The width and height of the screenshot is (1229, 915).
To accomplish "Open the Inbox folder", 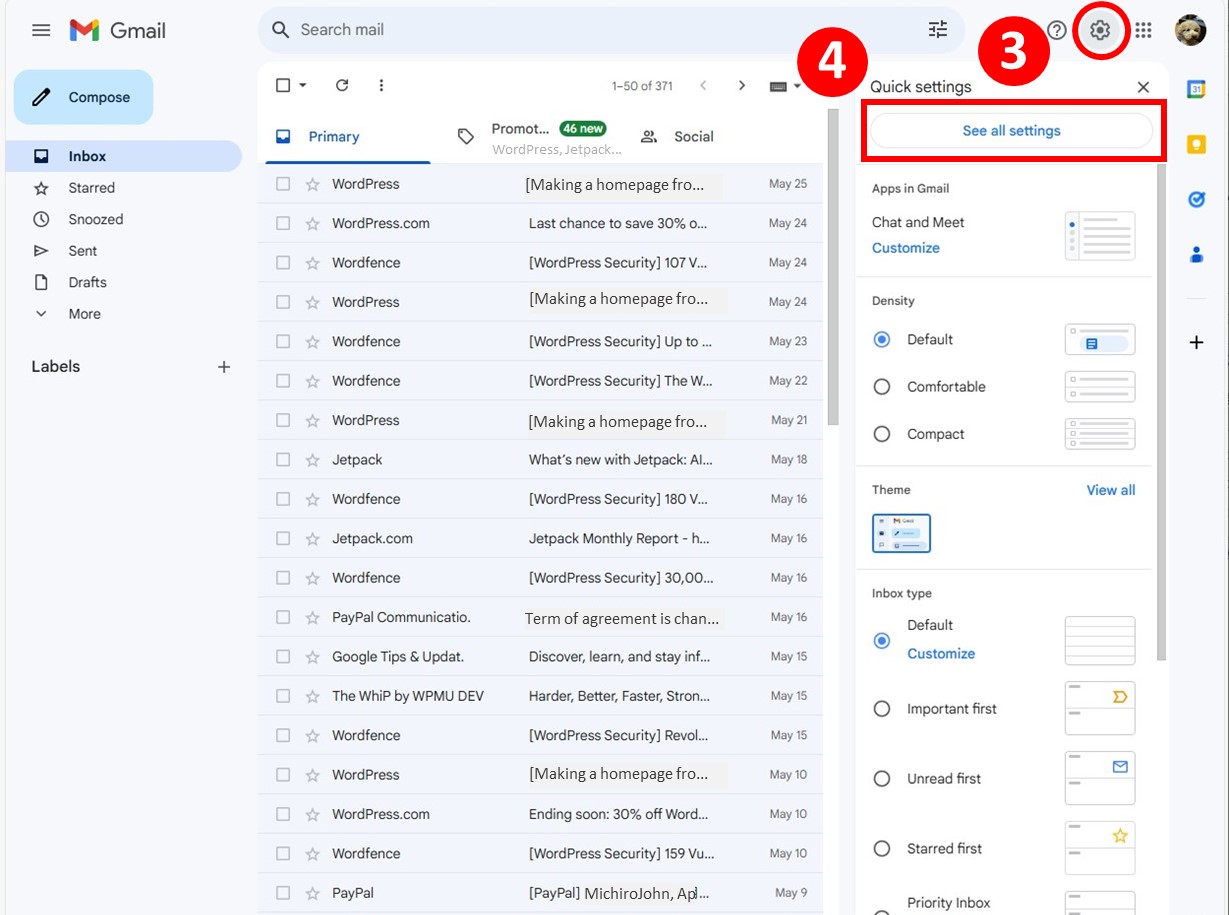I will point(124,156).
